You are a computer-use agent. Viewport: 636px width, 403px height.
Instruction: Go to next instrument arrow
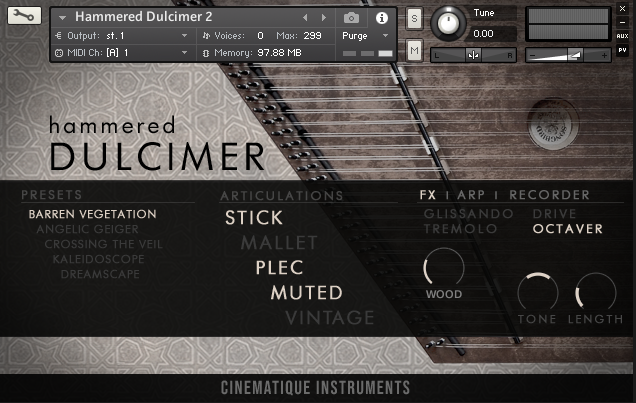(324, 17)
